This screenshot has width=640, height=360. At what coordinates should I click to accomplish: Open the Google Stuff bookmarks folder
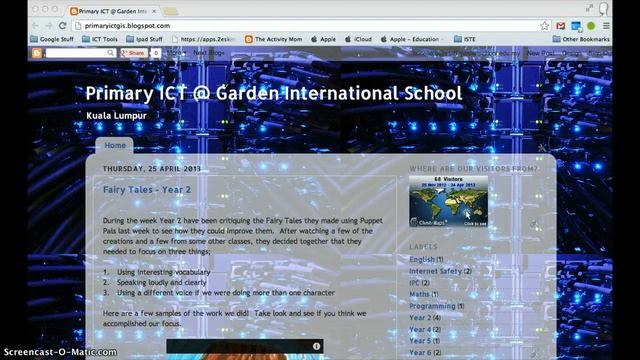[52, 39]
